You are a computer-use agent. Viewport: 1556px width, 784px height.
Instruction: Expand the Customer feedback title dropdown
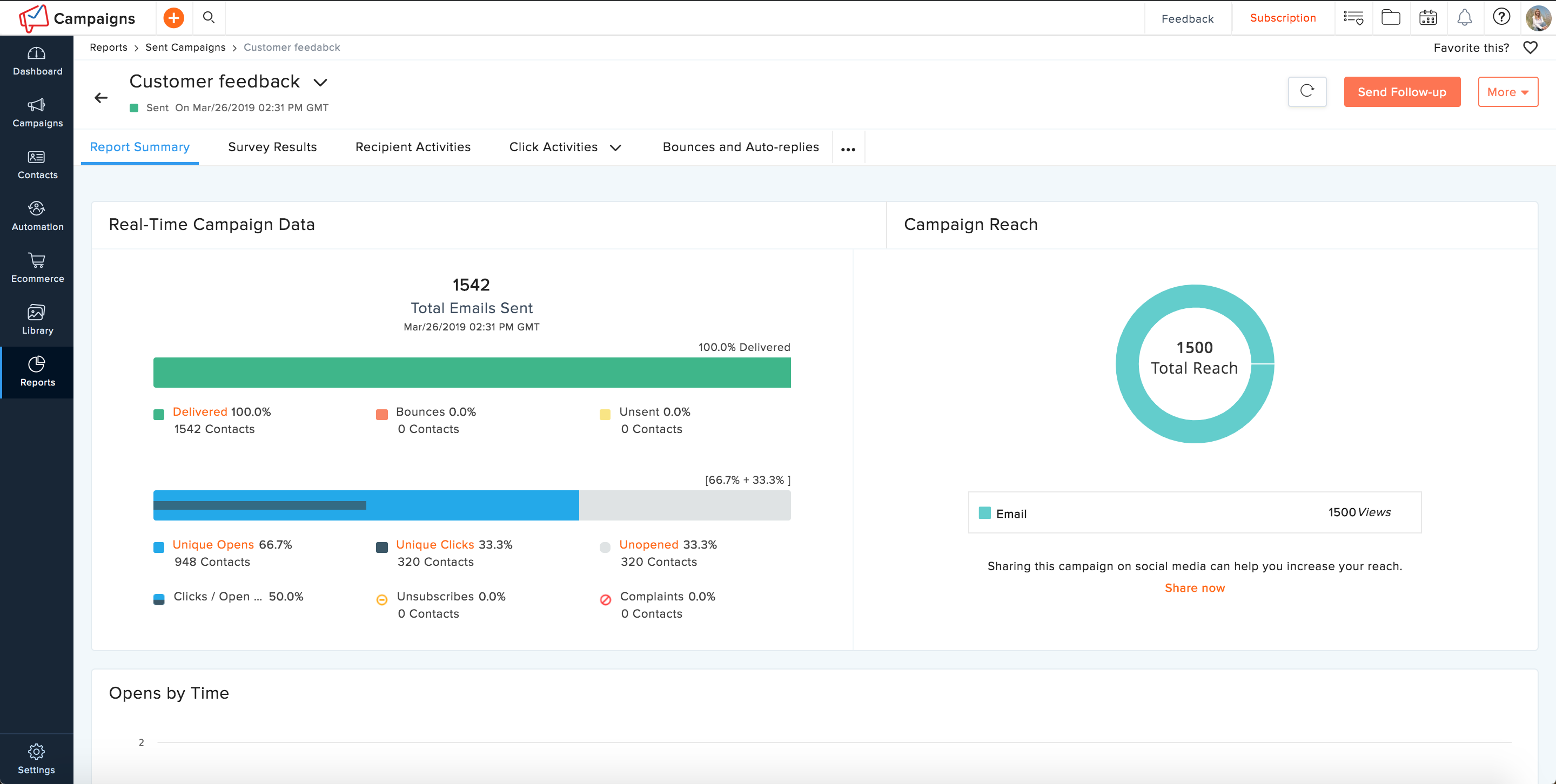[320, 83]
